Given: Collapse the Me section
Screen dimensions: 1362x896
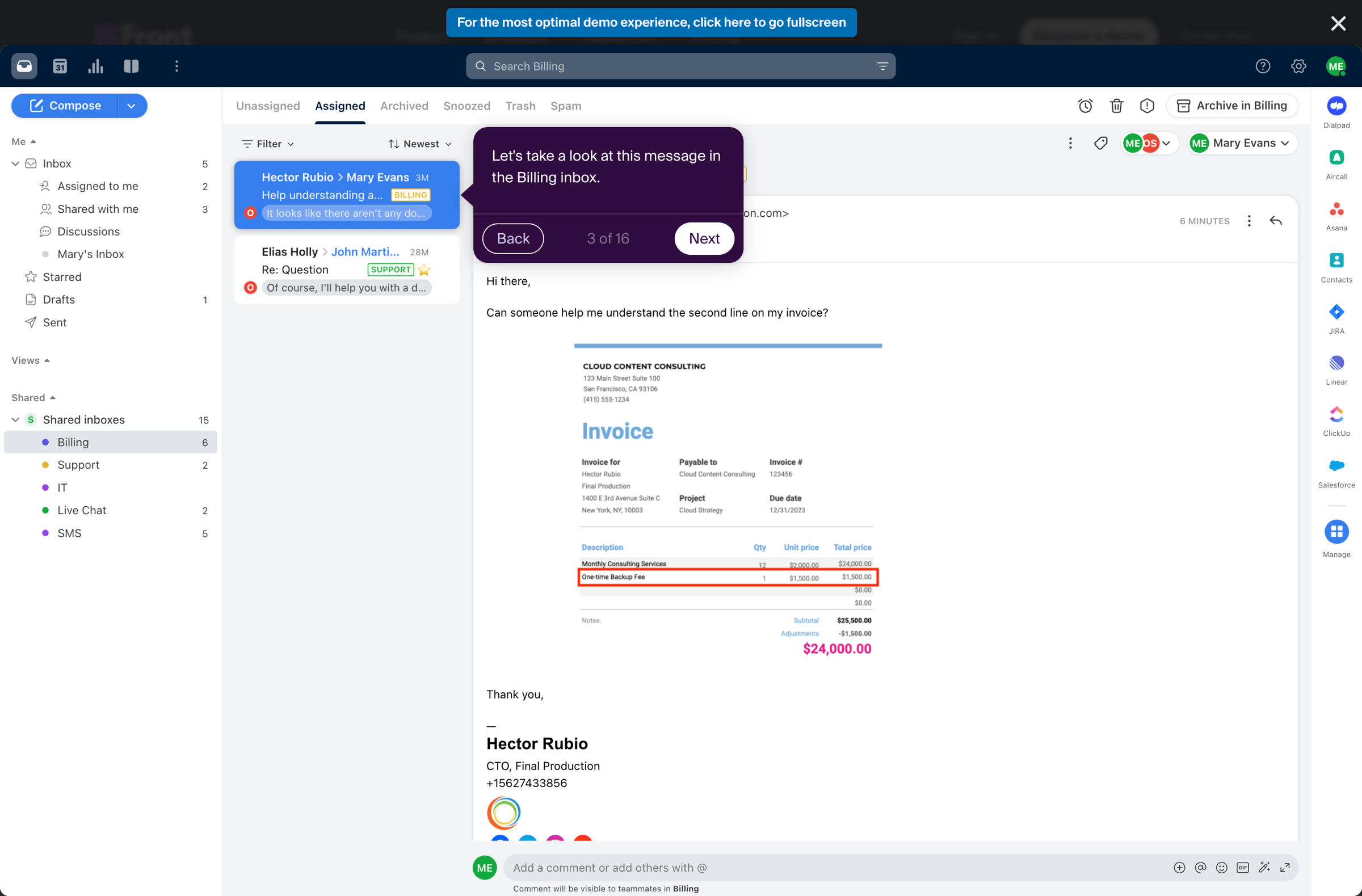Looking at the screenshot, I should coord(23,141).
